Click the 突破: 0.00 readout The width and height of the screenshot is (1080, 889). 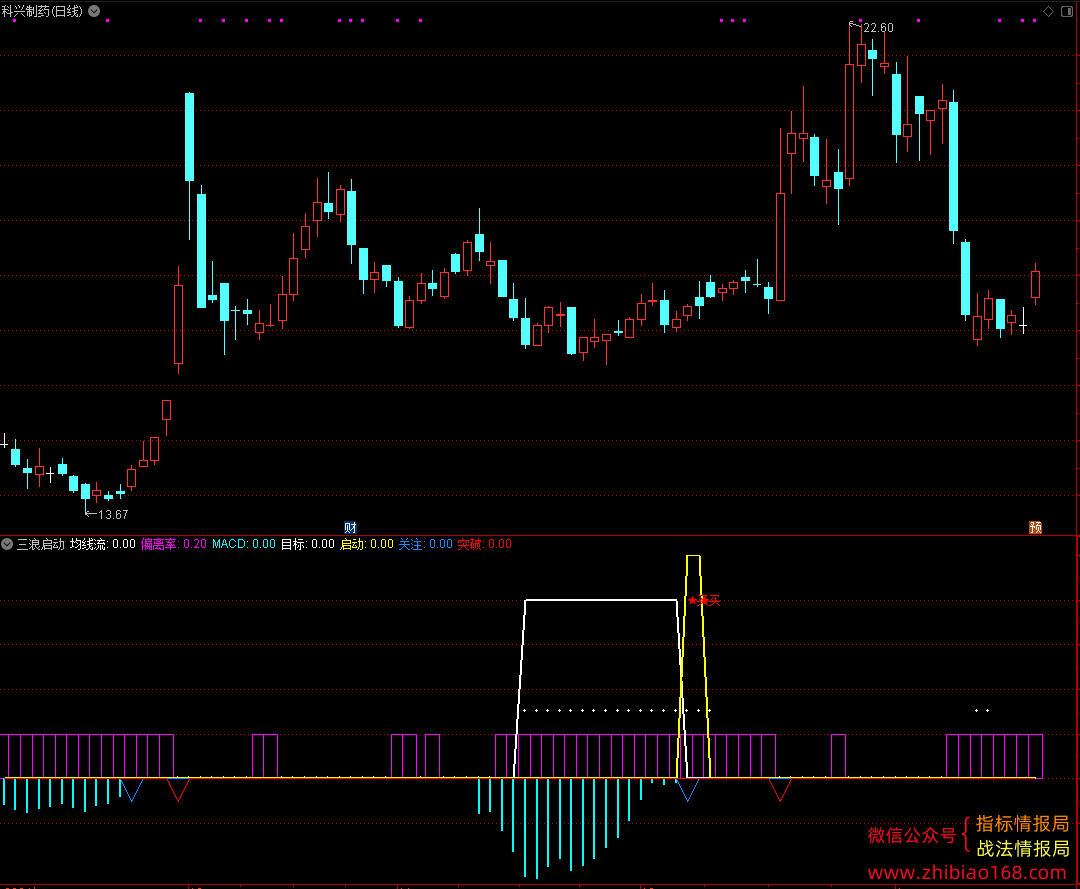485,544
